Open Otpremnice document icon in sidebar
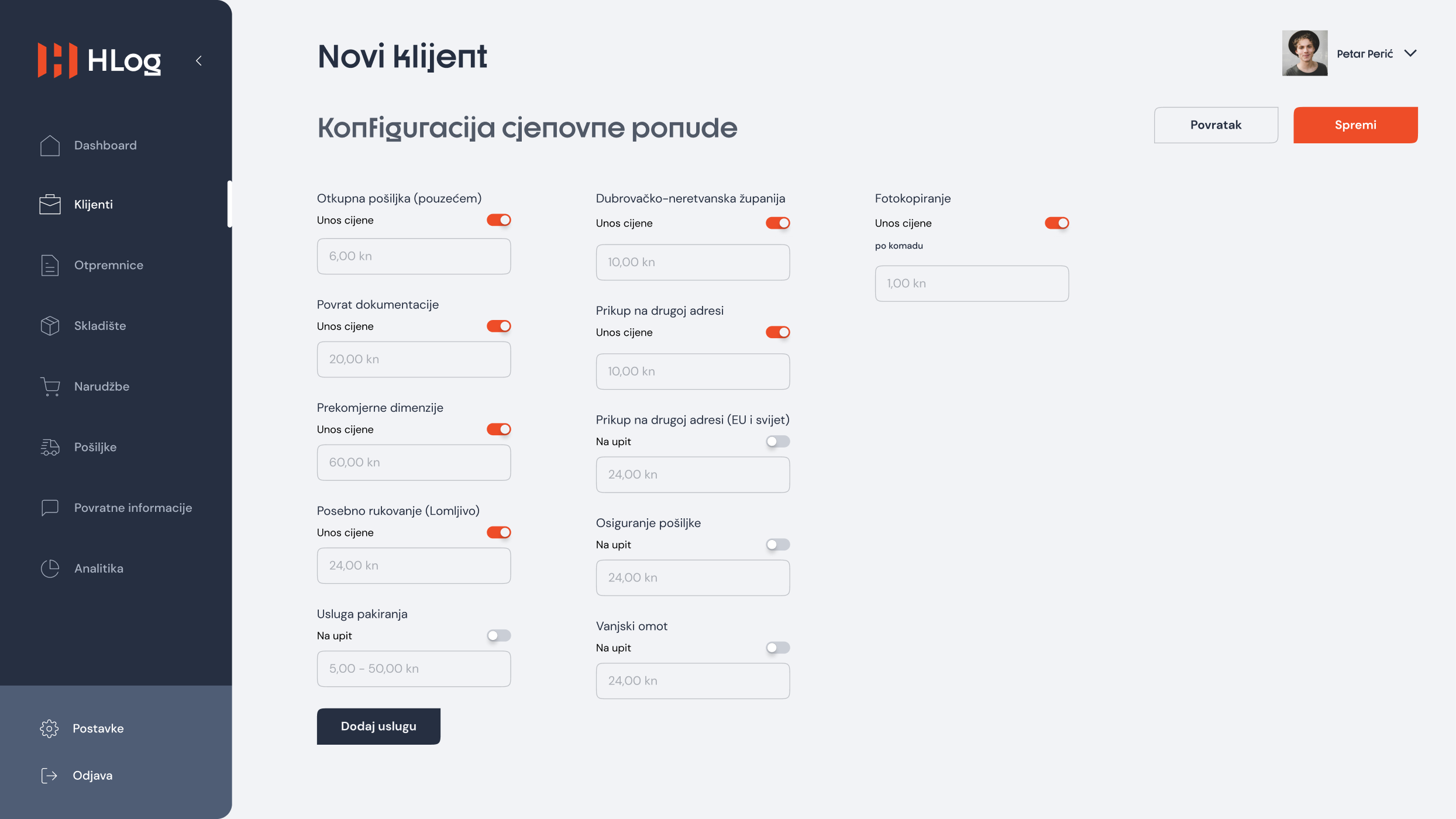Image resolution: width=1456 pixels, height=819 pixels. click(x=50, y=265)
